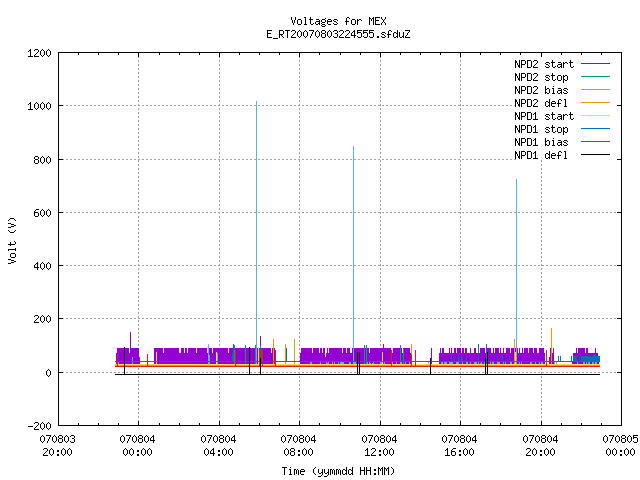
Task: Click the 'NPD2 start' legend label
Action: (x=544, y=64)
